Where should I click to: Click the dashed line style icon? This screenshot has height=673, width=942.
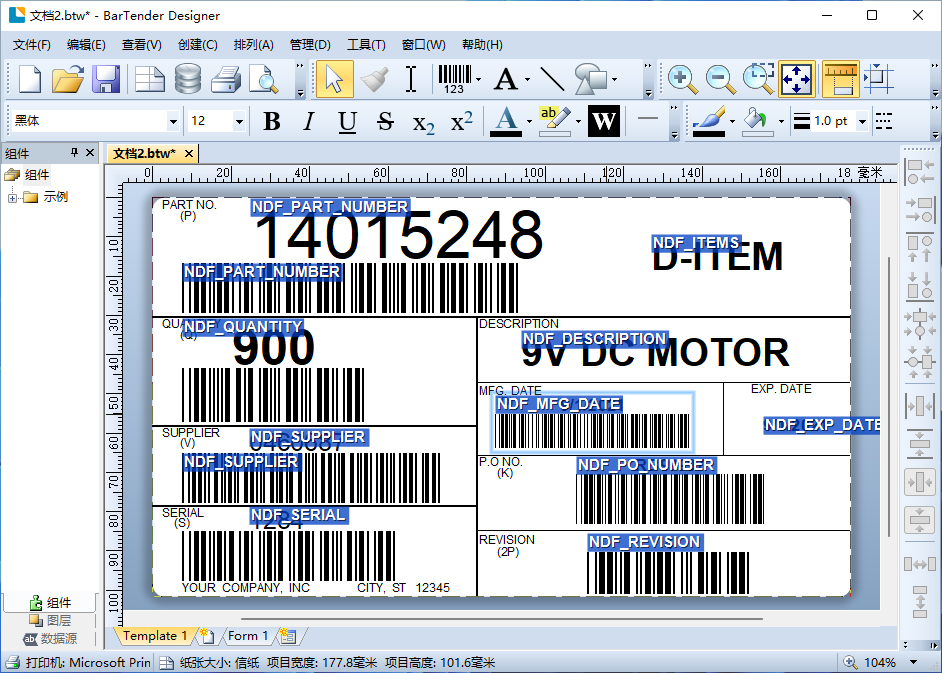click(x=883, y=121)
